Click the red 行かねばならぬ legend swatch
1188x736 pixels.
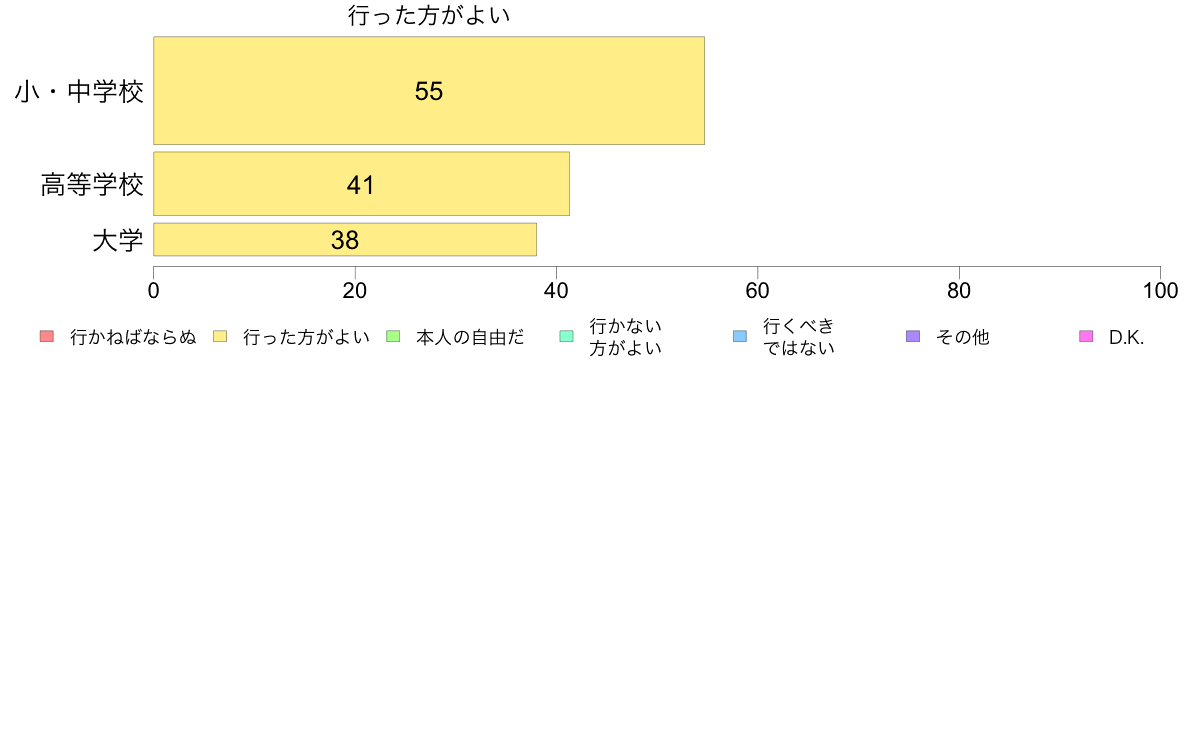click(47, 337)
